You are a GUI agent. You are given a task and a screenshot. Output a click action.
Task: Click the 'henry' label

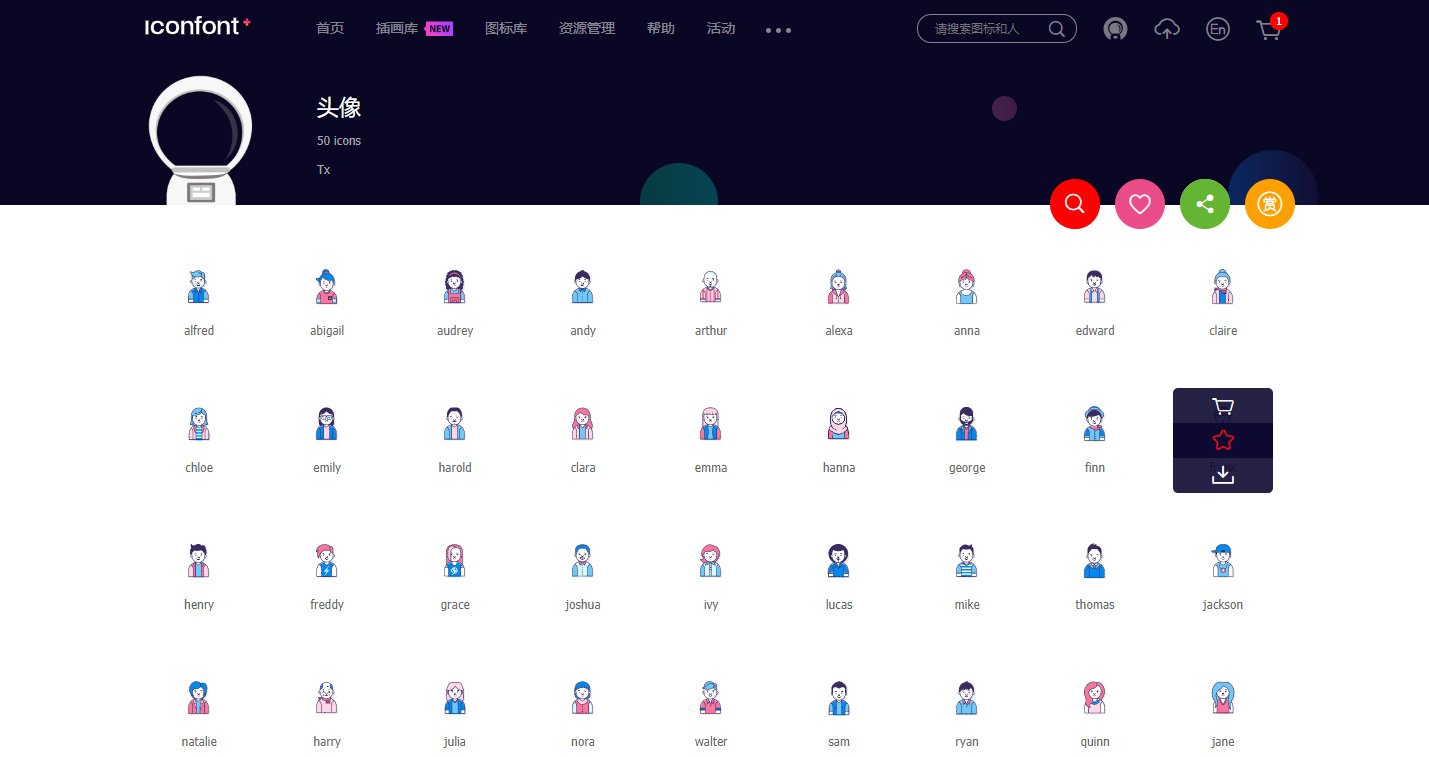tap(199, 605)
